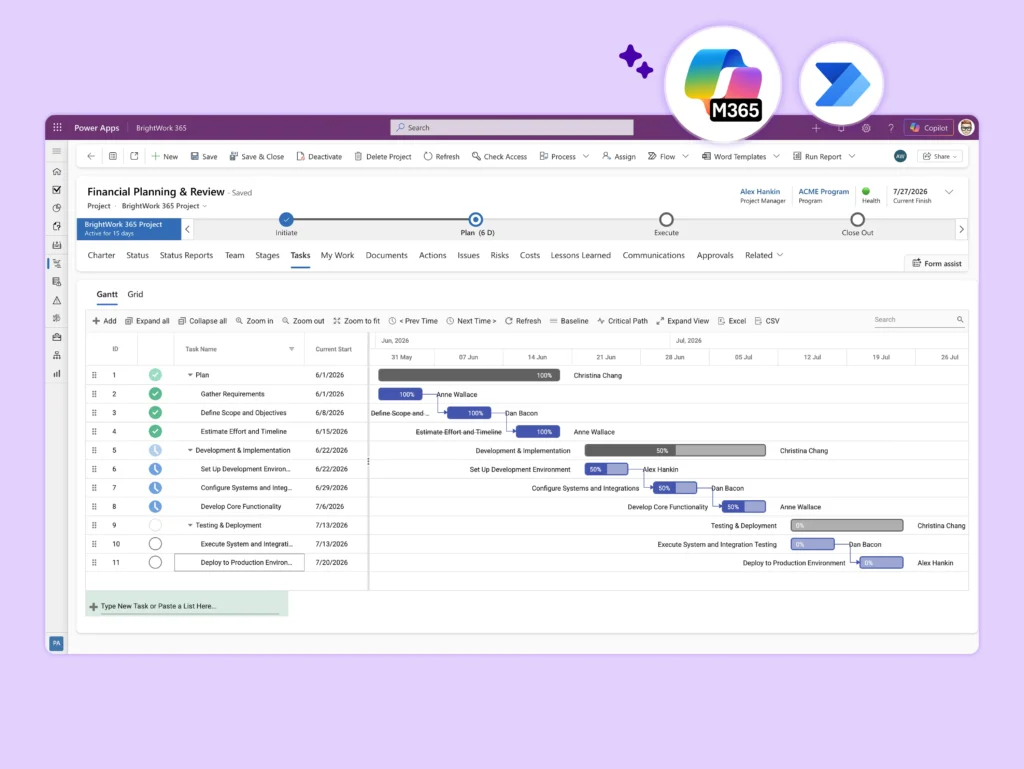Expand the Related tab dropdown
This screenshot has height=769, width=1024.
tap(764, 255)
